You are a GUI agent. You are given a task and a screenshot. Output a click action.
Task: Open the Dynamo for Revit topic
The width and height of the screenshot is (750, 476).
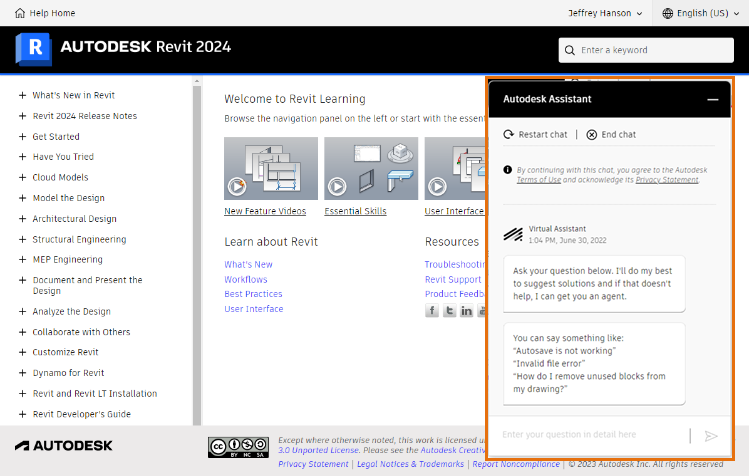click(68, 373)
